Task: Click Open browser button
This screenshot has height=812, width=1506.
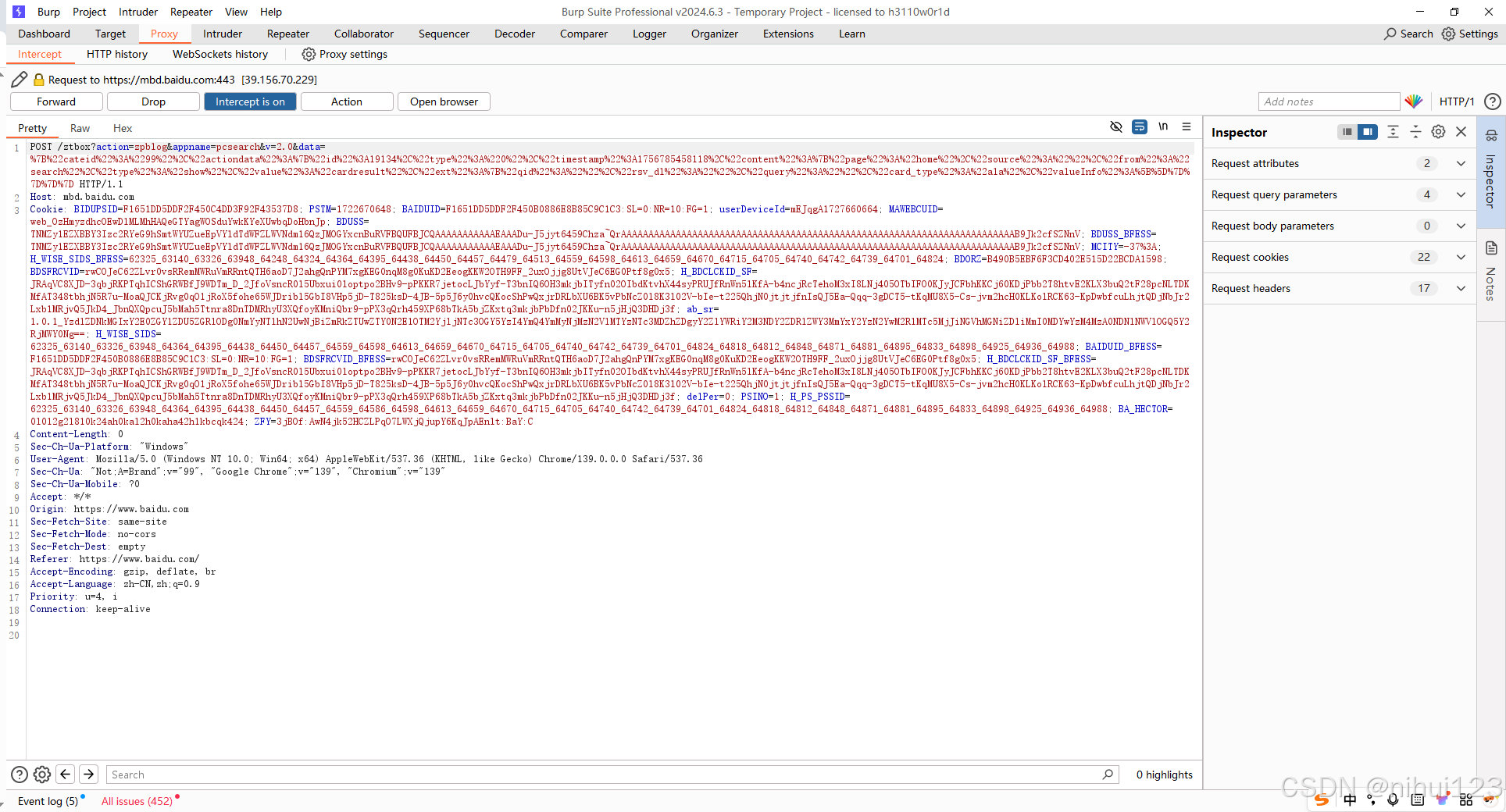Action: point(444,101)
